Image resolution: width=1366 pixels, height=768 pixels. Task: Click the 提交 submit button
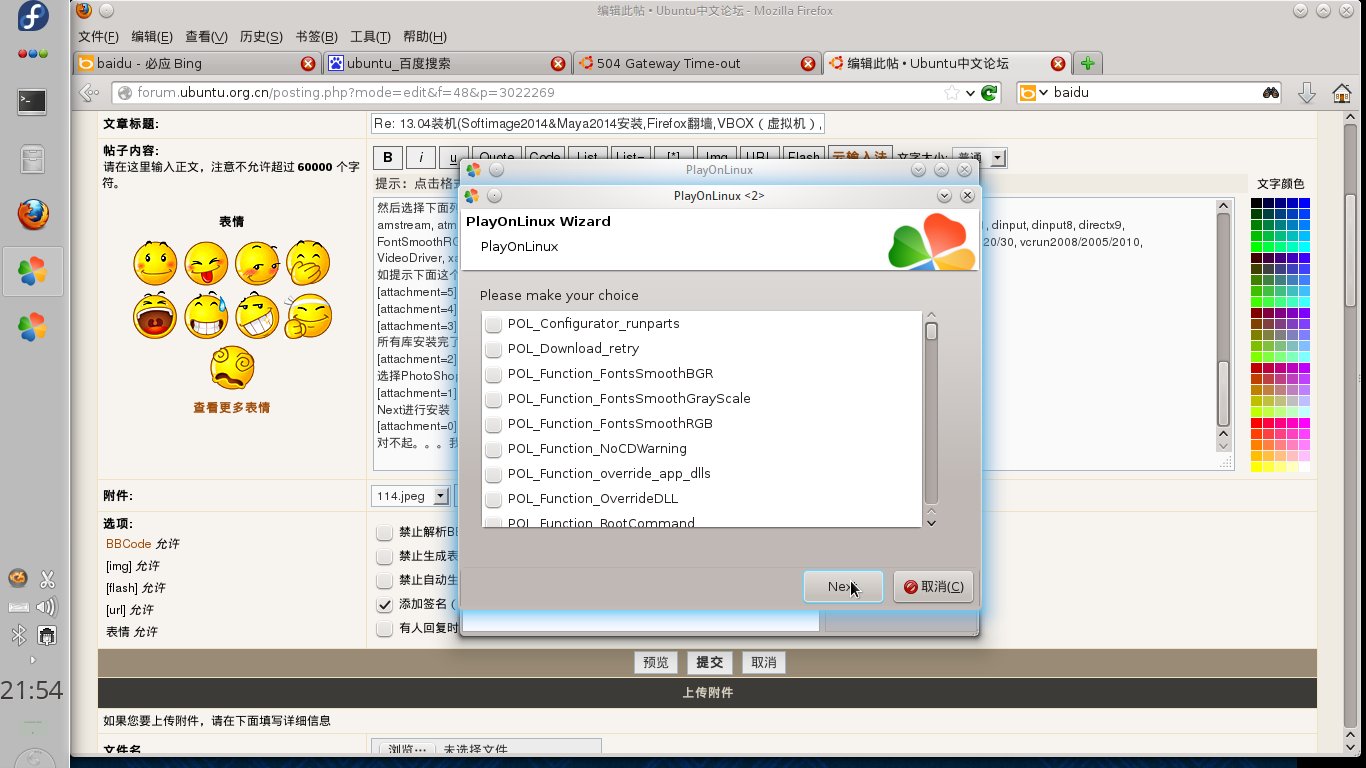pyautogui.click(x=710, y=662)
